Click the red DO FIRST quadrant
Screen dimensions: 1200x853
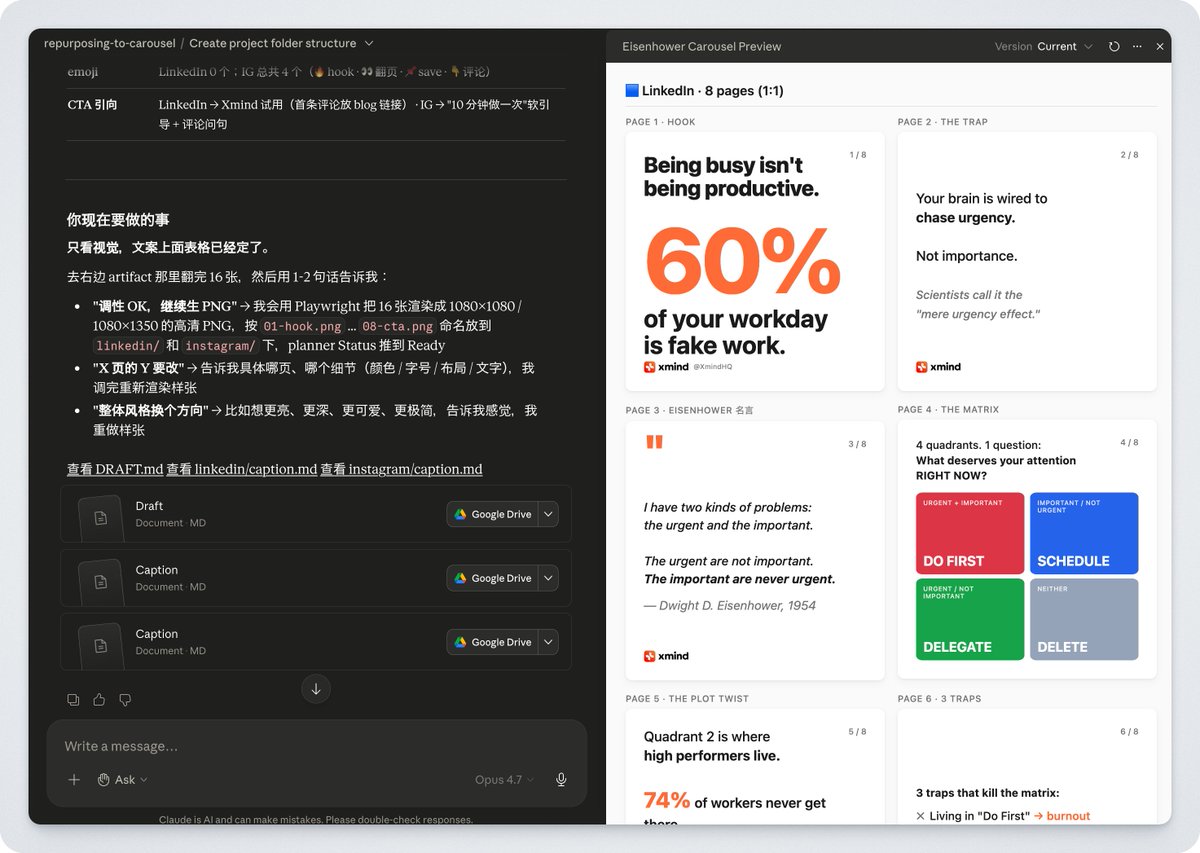point(970,533)
